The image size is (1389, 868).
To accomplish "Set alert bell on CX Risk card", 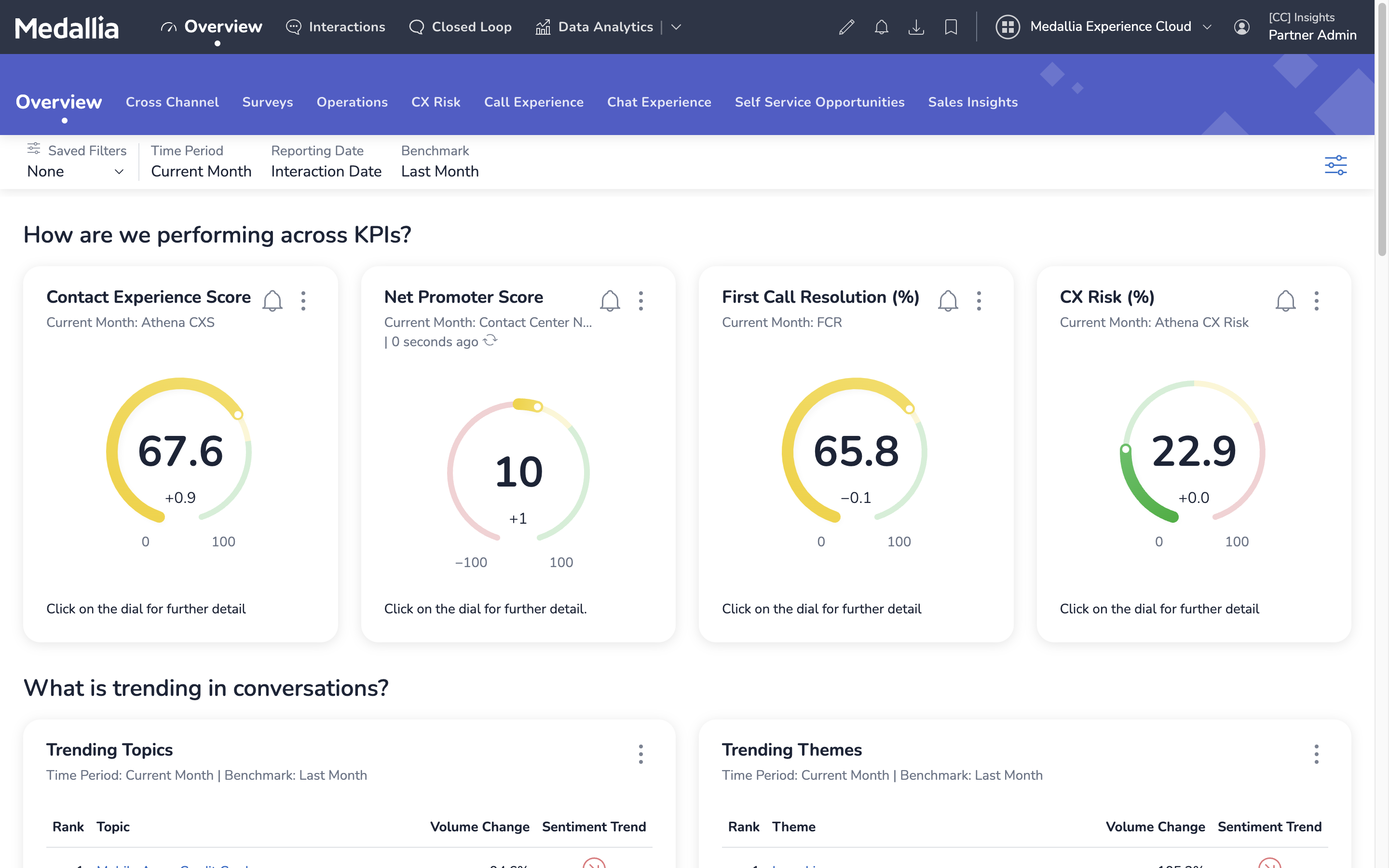I will 1286,300.
